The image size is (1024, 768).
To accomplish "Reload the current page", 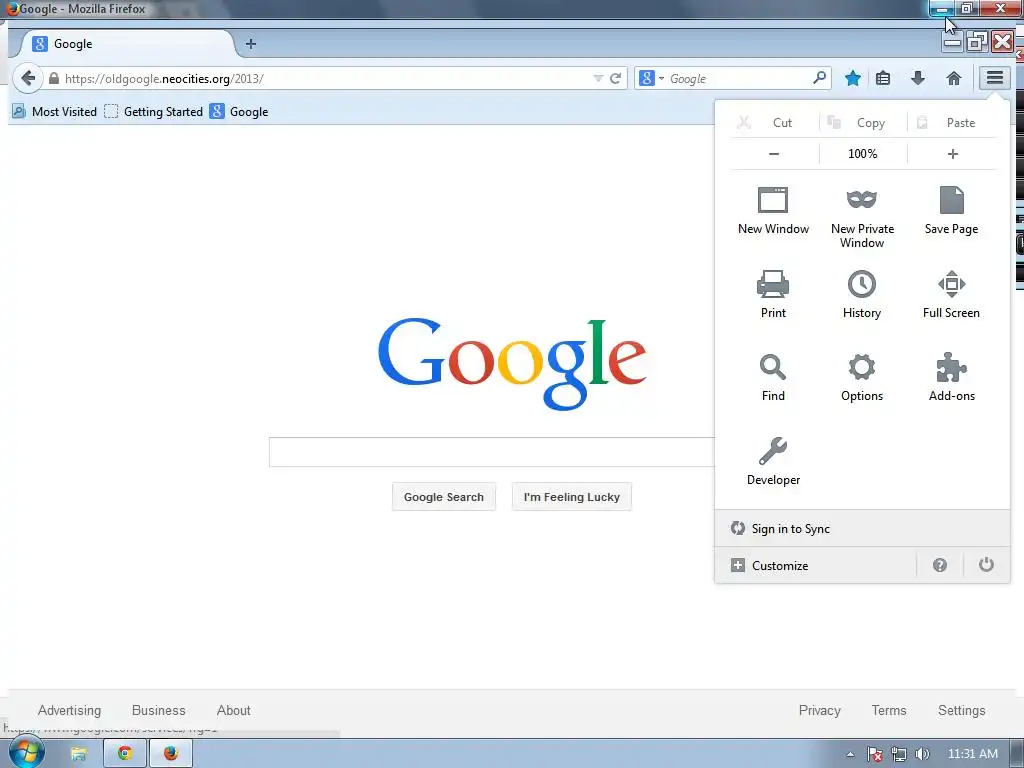I will click(x=615, y=78).
